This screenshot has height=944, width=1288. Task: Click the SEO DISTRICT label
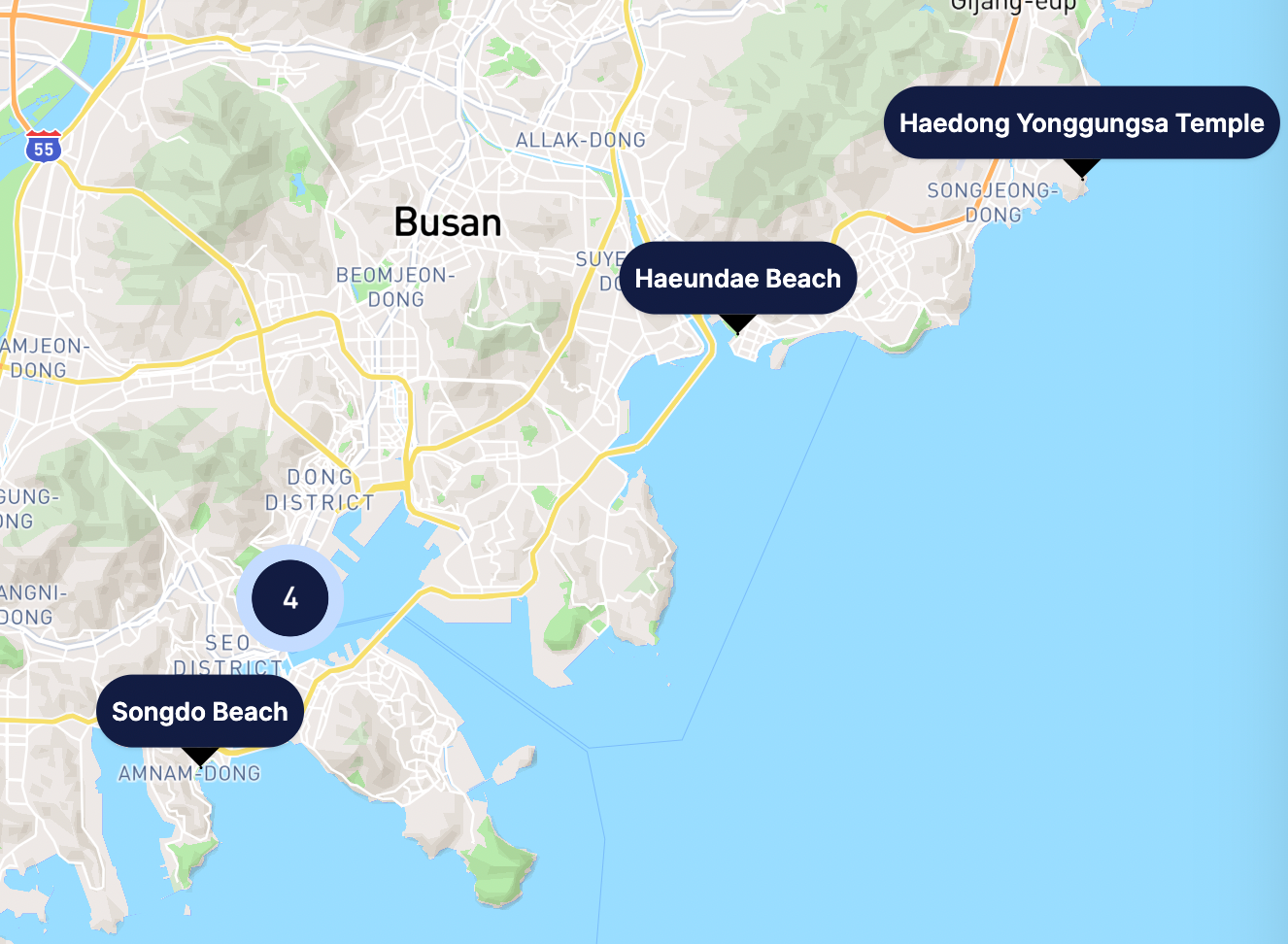[x=228, y=655]
